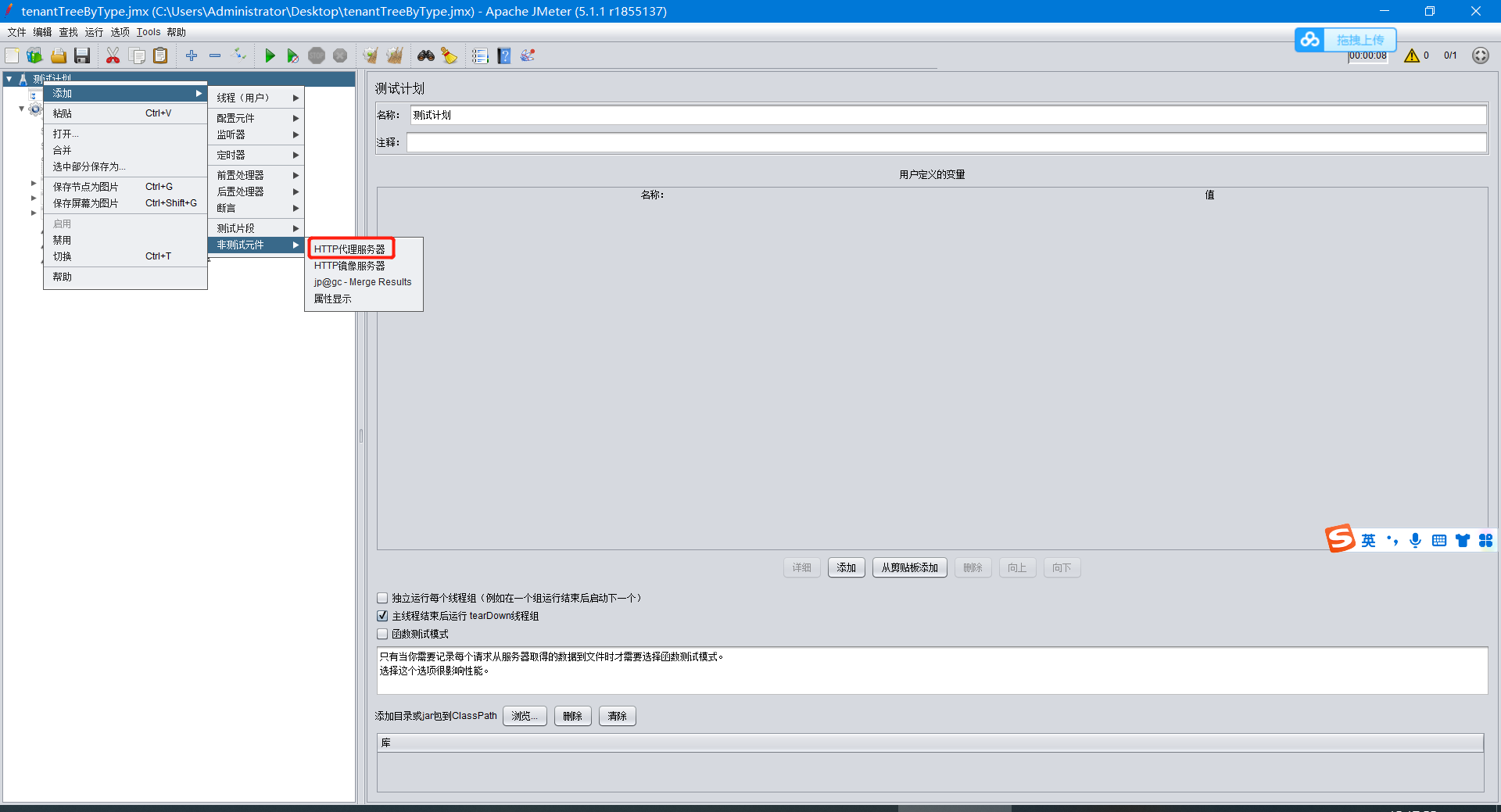Click 从剪贴板添加 button
Viewport: 1501px width, 812px height.
pyautogui.click(x=909, y=567)
